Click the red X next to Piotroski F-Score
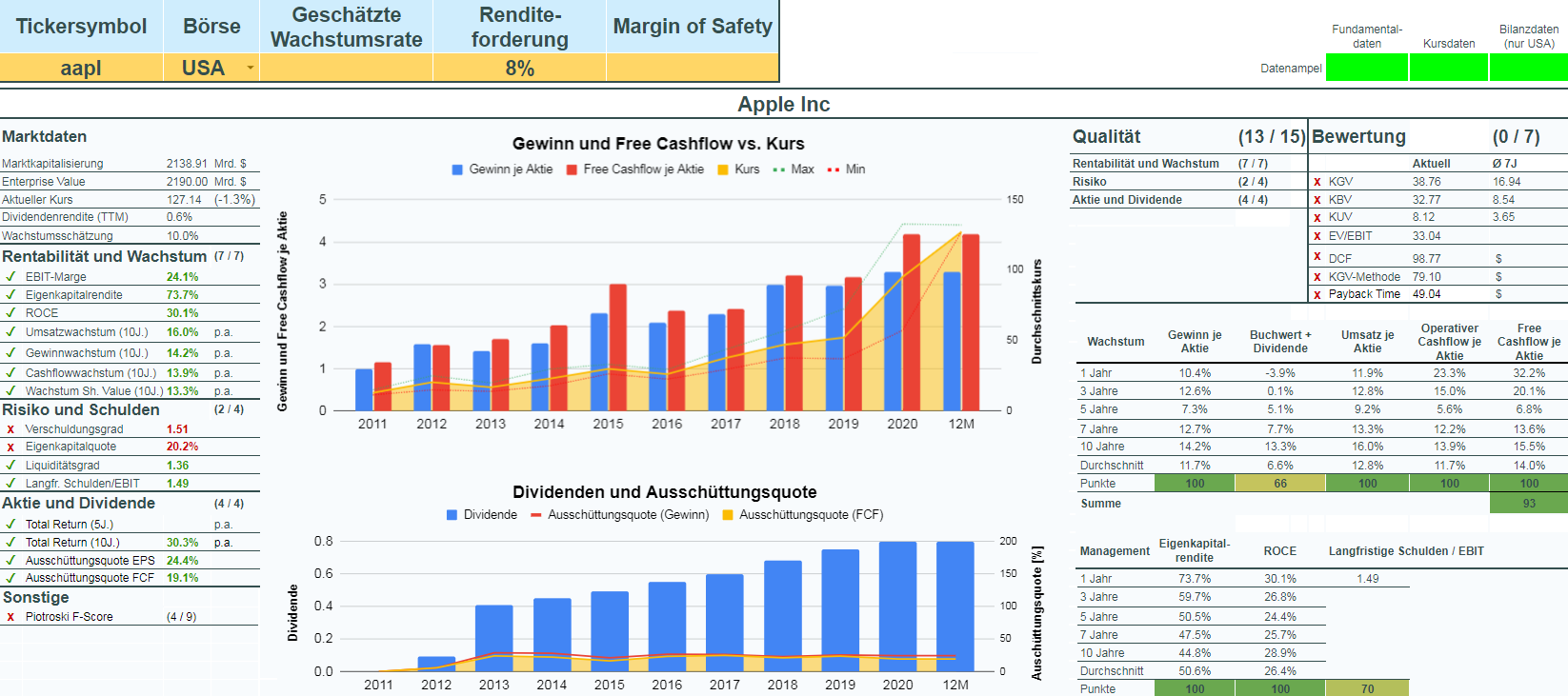Image resolution: width=1568 pixels, height=696 pixels. coord(10,617)
